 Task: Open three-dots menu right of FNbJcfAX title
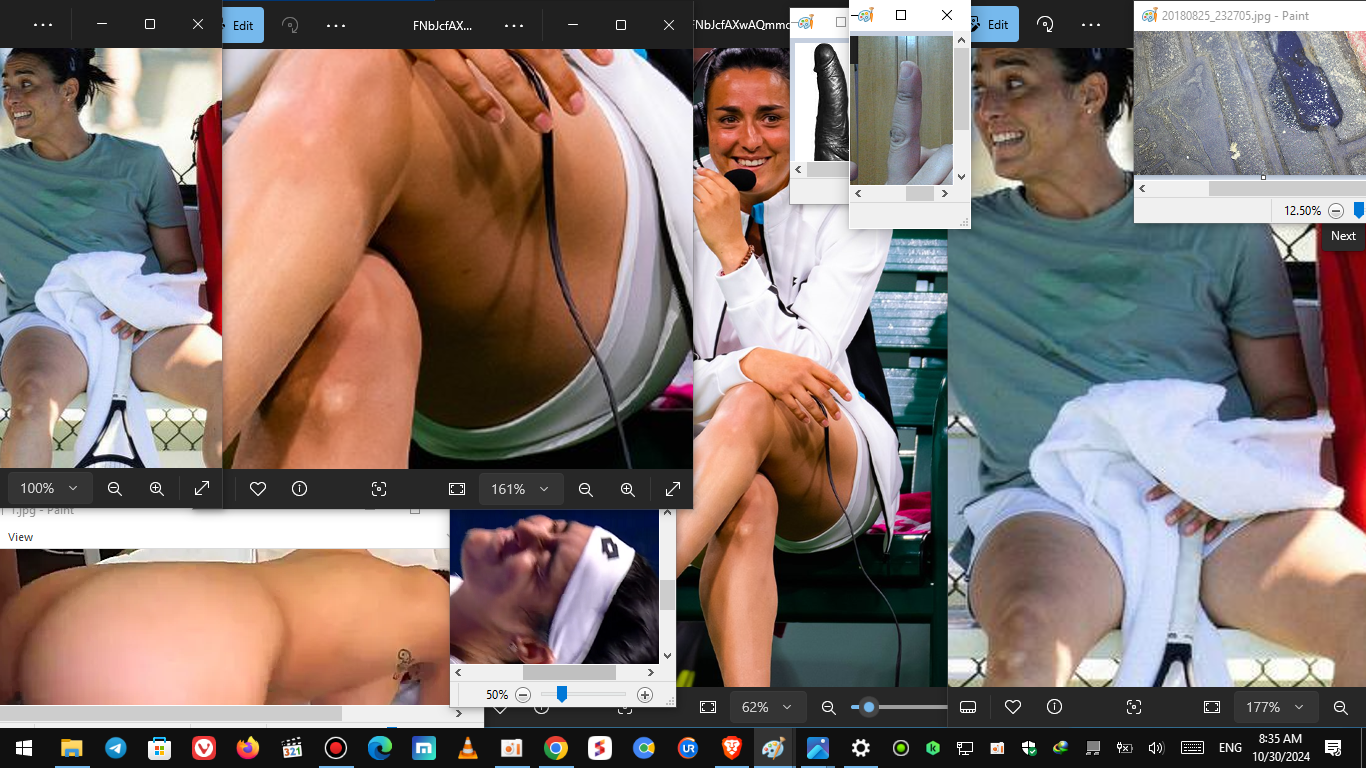pyautogui.click(x=513, y=25)
